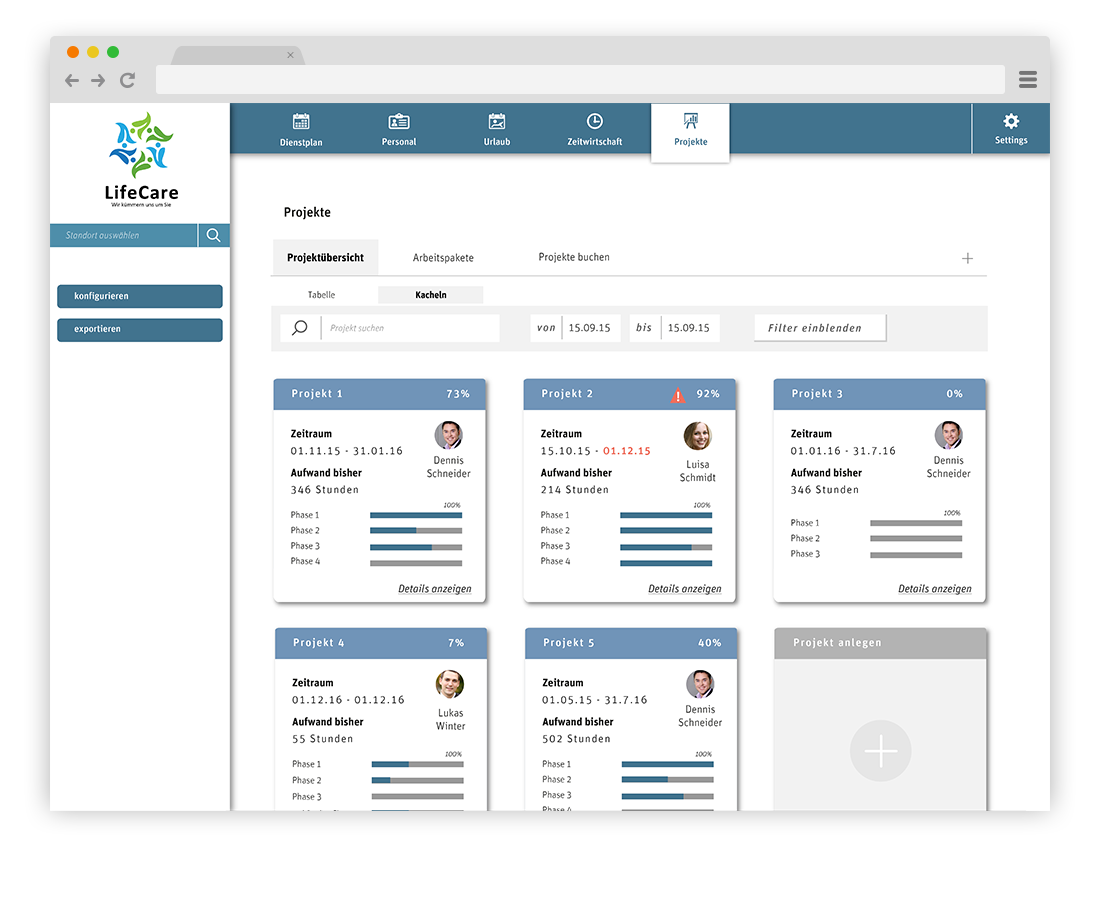The width and height of the screenshot is (1100, 898).
Task: Add a new tab with plus sign
Action: [967, 258]
